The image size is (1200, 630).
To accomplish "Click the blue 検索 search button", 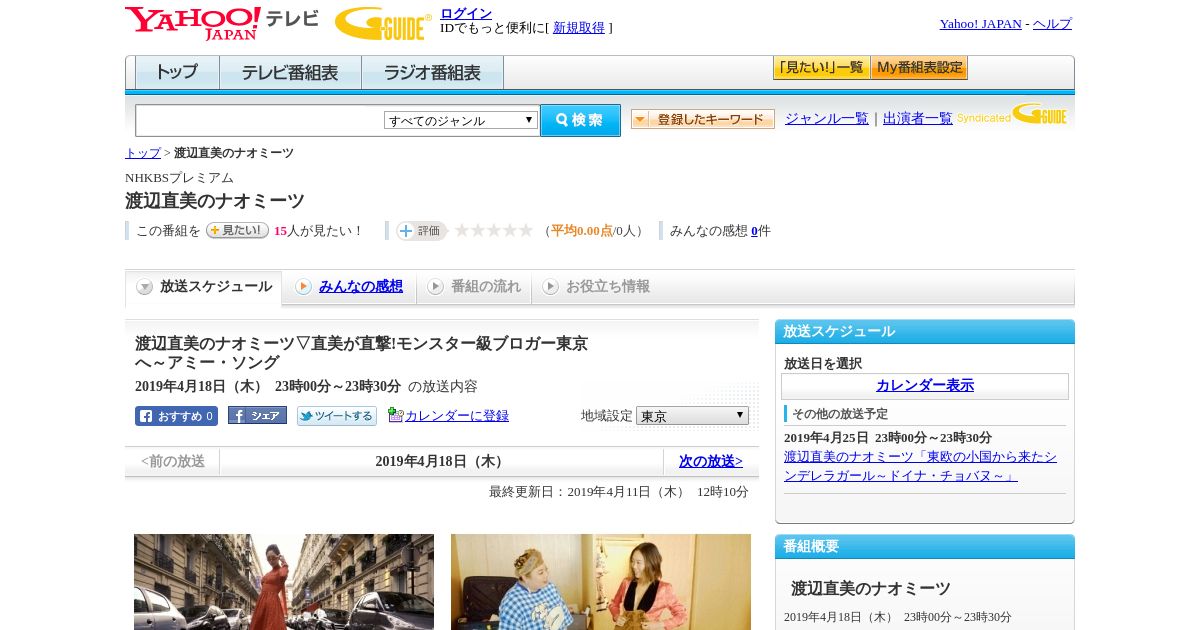I will coord(580,120).
